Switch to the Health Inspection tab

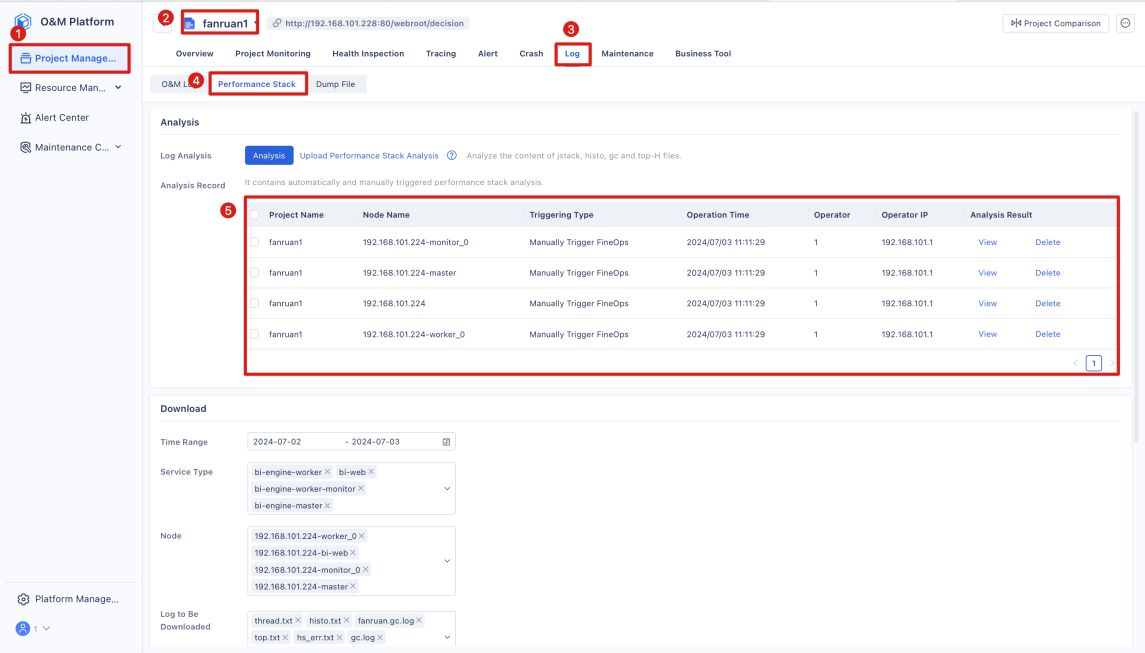[368, 53]
